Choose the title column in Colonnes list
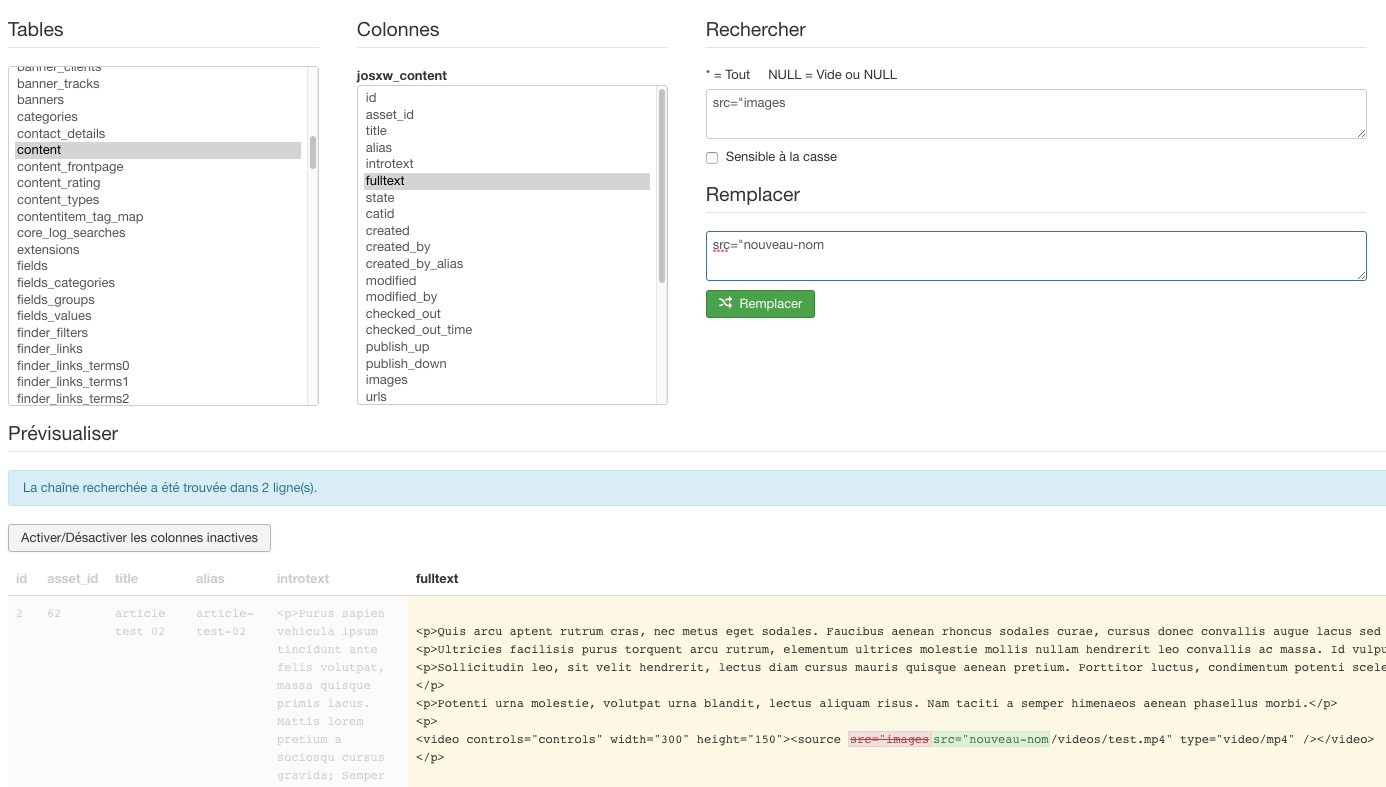This screenshot has height=787, width=1386. pos(507,131)
